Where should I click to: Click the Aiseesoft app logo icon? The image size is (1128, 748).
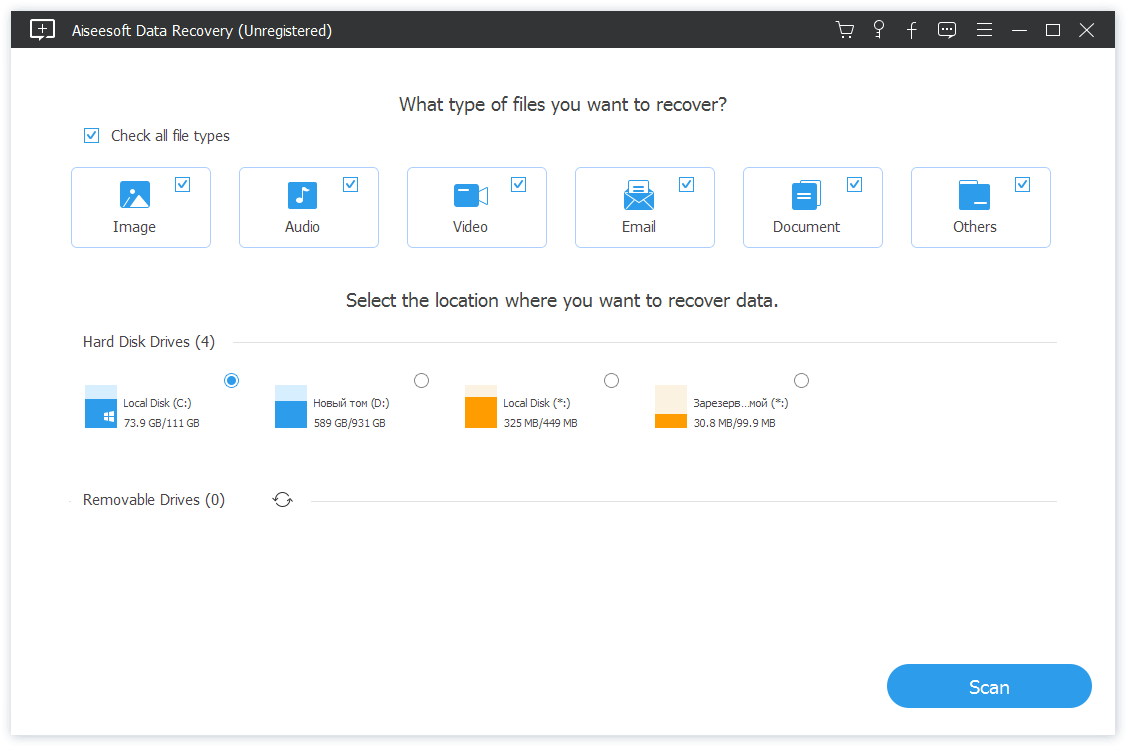[42, 30]
